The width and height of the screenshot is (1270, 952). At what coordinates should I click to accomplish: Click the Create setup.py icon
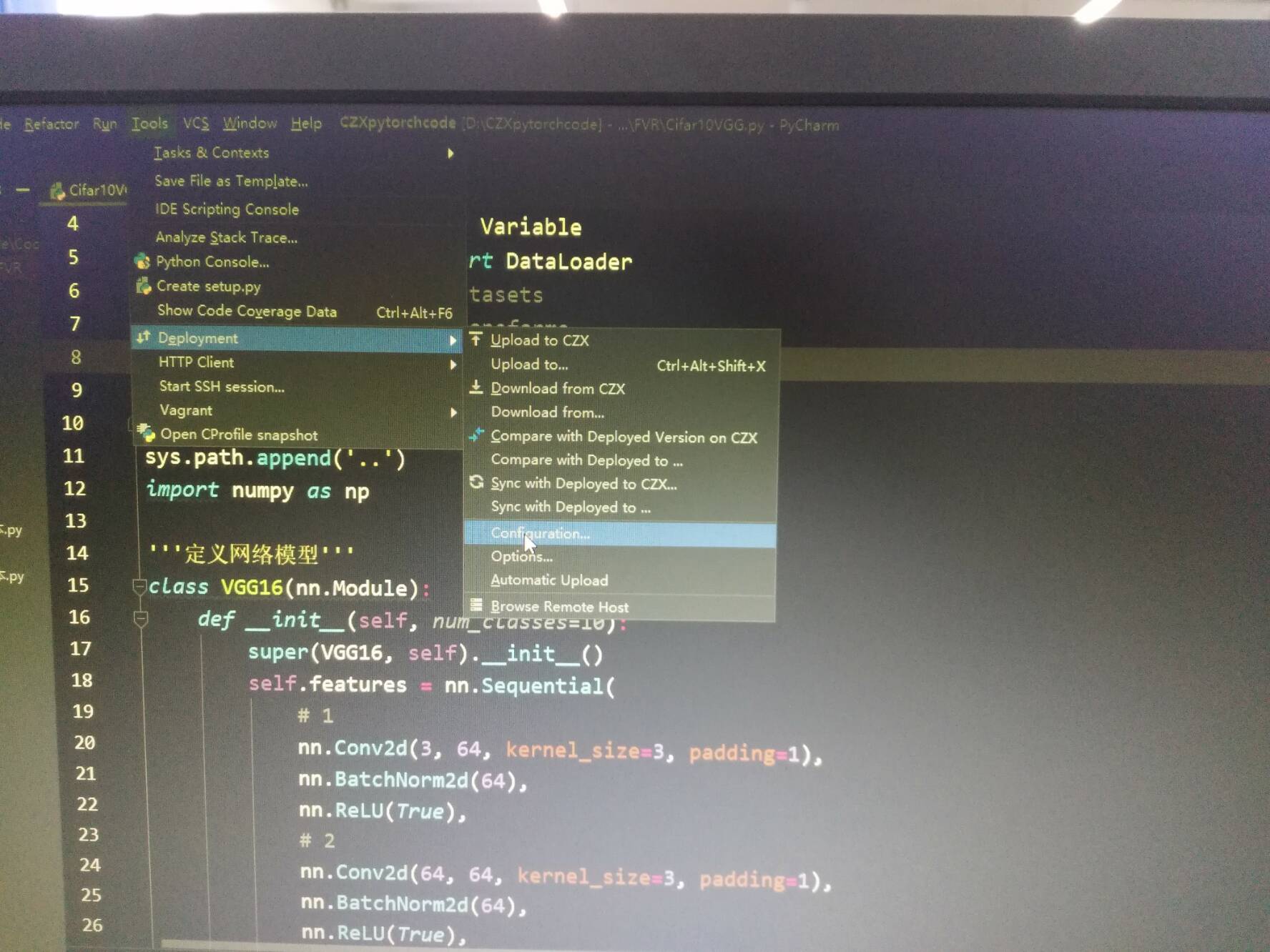coord(143,286)
